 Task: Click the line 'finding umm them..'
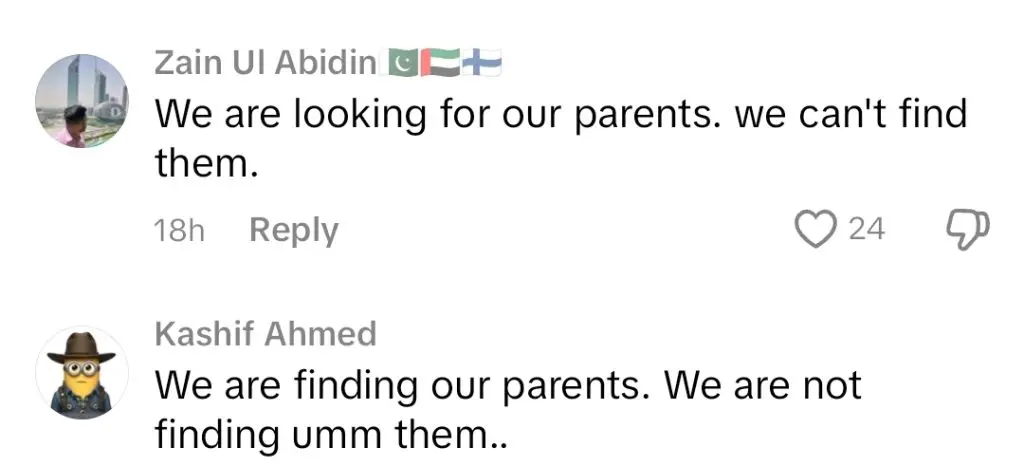(x=330, y=435)
